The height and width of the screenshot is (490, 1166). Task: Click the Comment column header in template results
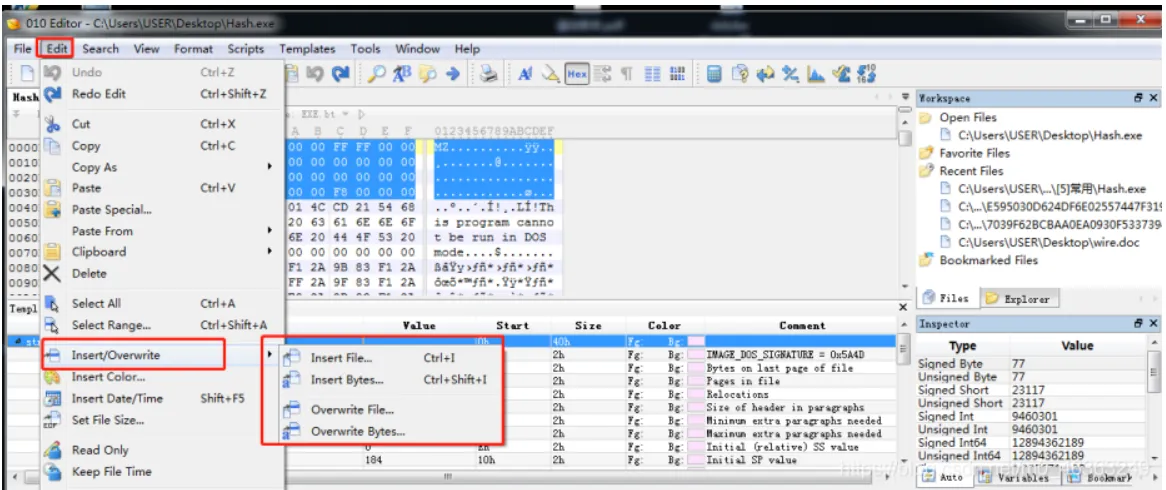click(802, 326)
